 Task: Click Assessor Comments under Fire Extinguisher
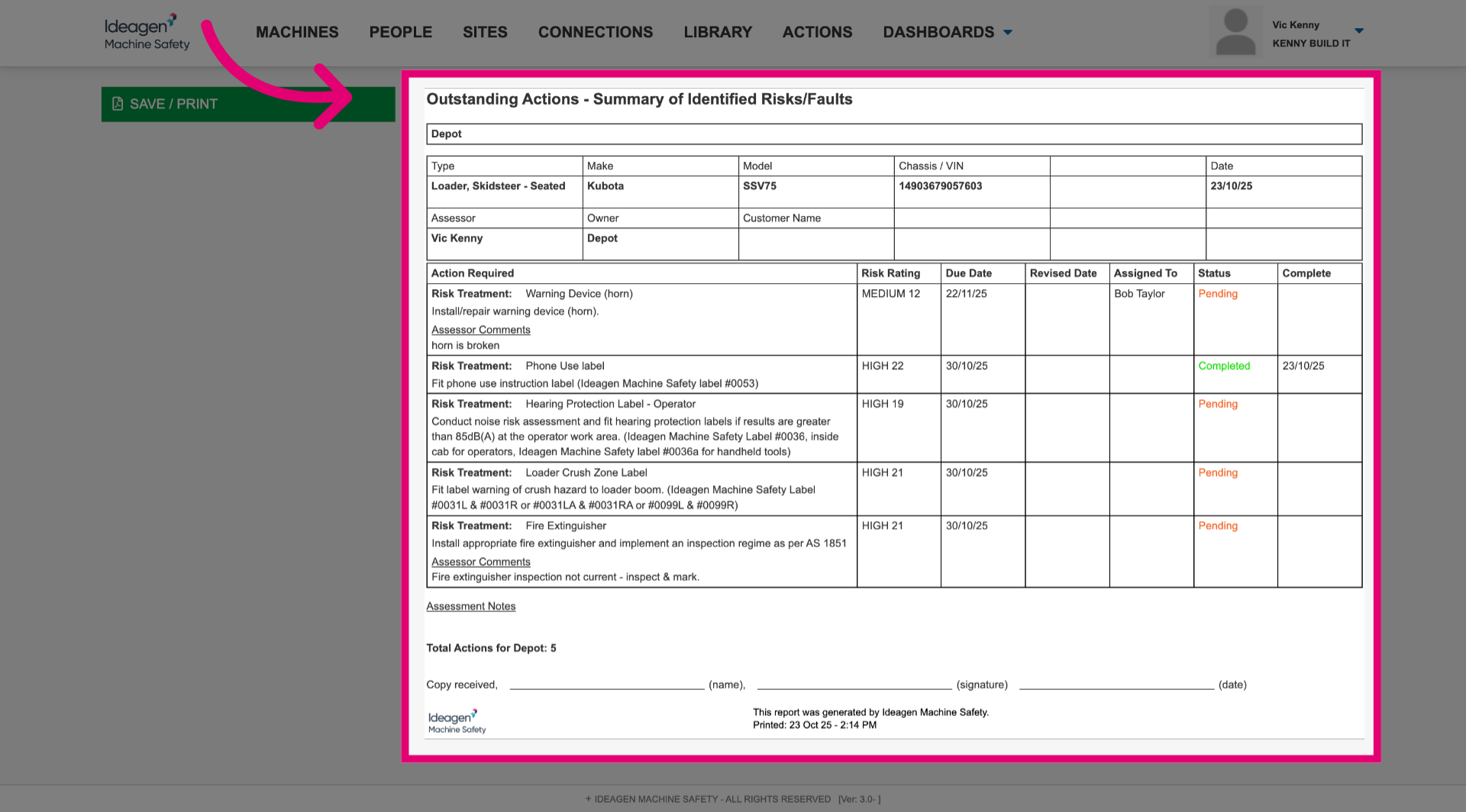pyautogui.click(x=481, y=562)
